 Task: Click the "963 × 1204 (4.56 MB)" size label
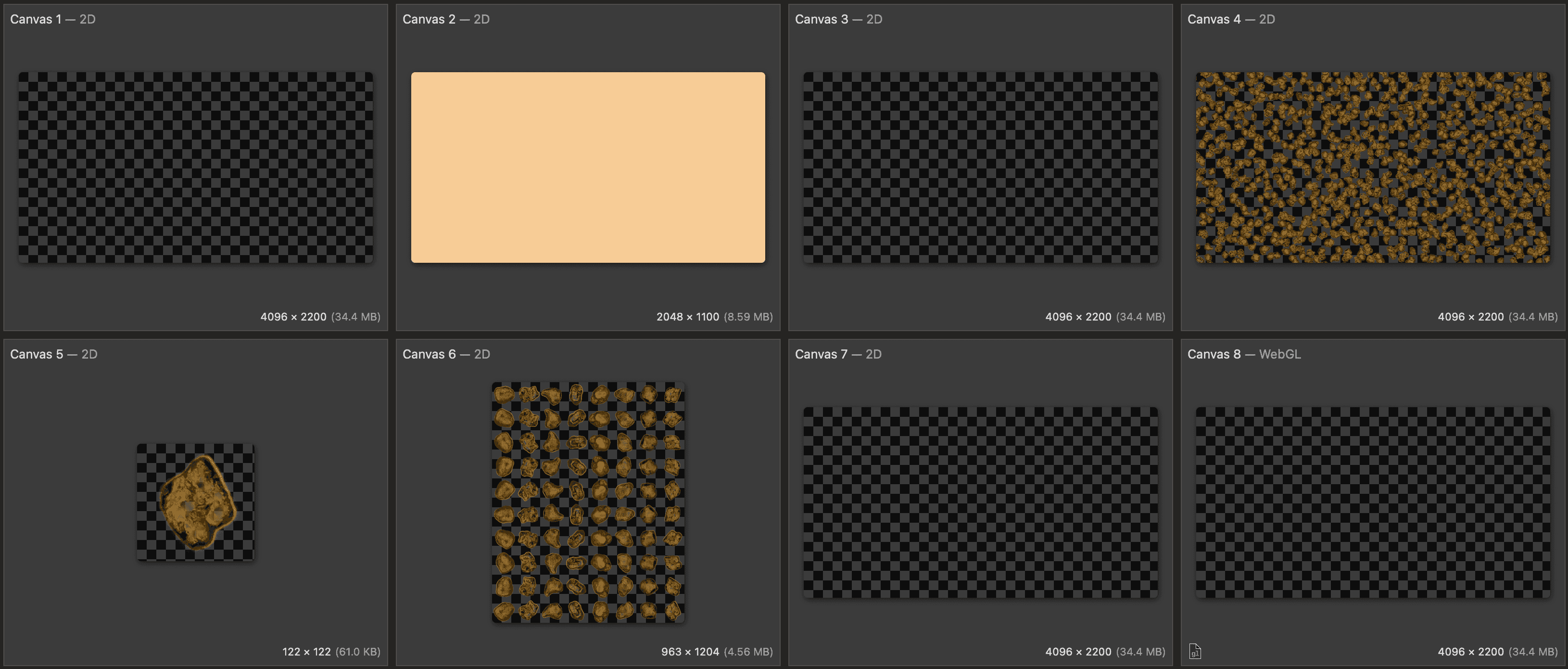tap(717, 651)
